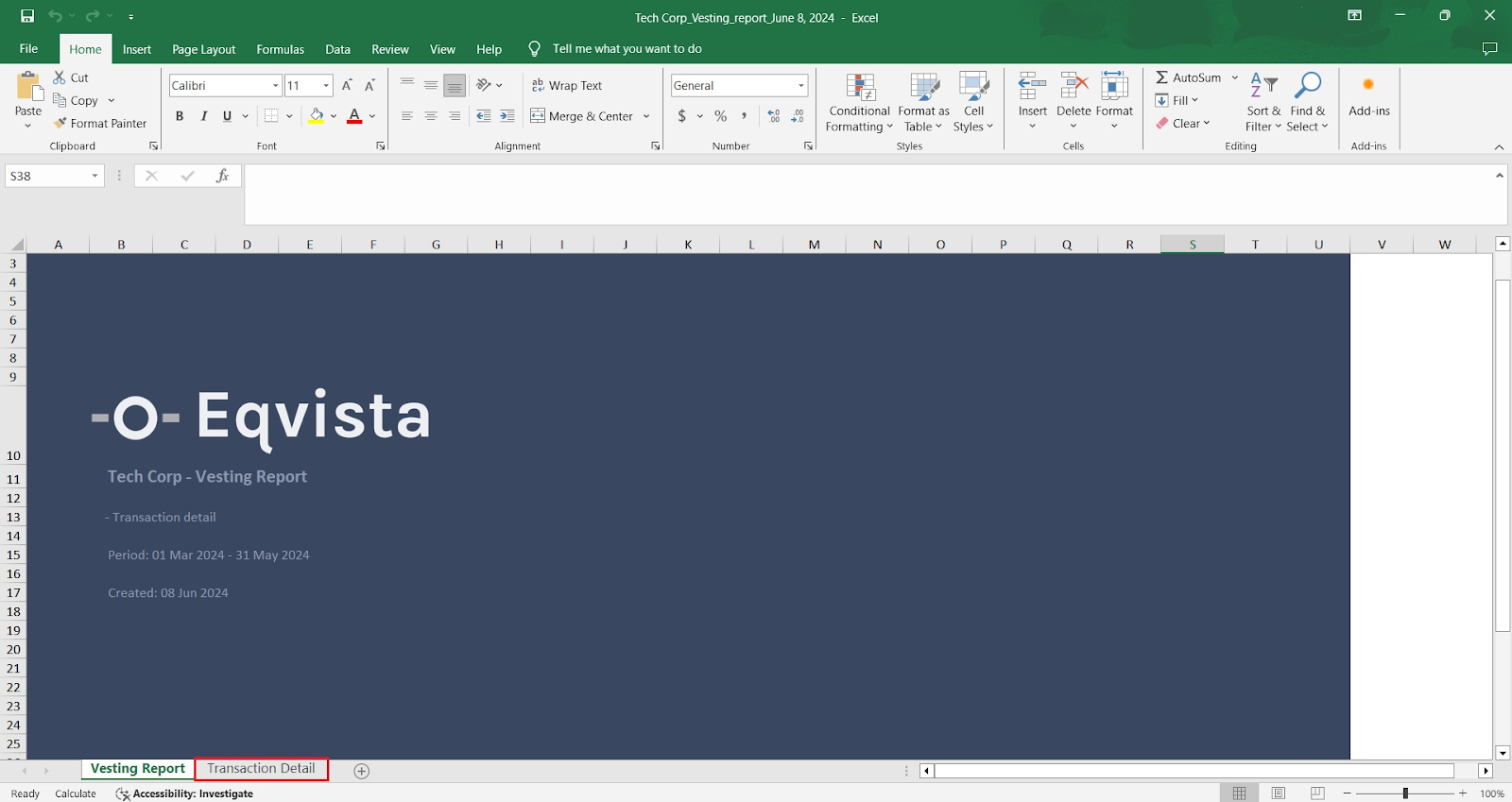
Task: Decrease font size with the smaller A
Action: pos(369,85)
